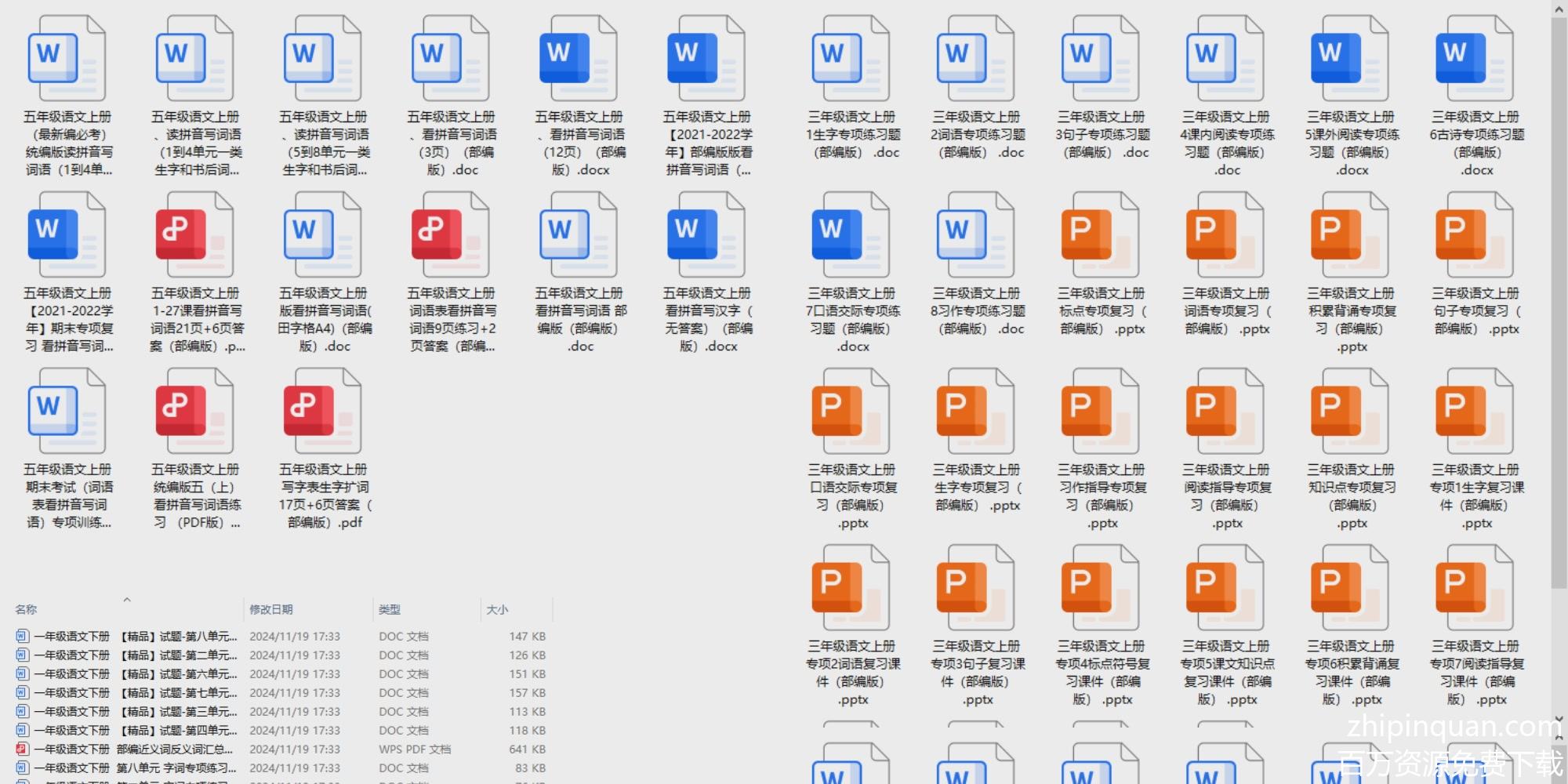Select the 7口语交际专项练习题 docx file

point(851,235)
